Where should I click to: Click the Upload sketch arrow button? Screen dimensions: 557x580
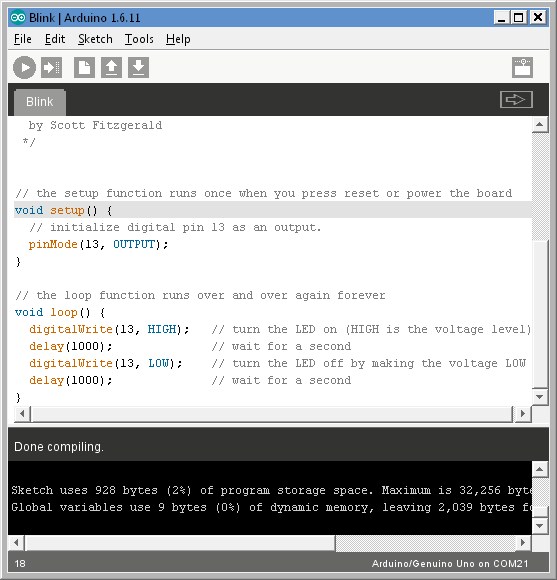(x=51, y=68)
